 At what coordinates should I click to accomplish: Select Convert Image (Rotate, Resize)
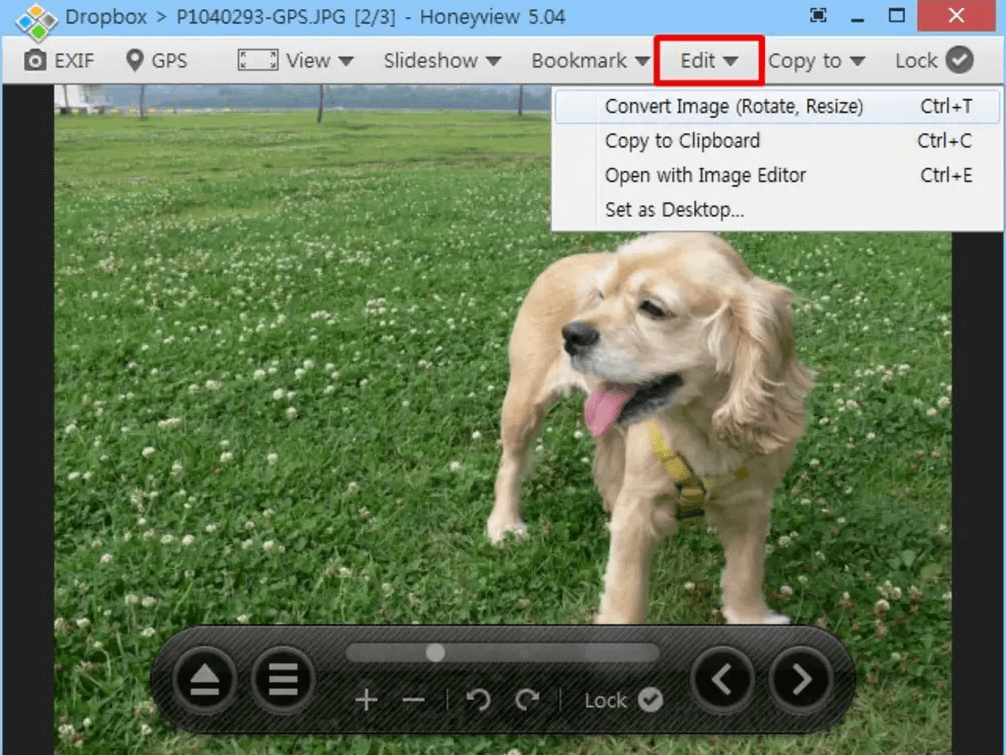[733, 107]
